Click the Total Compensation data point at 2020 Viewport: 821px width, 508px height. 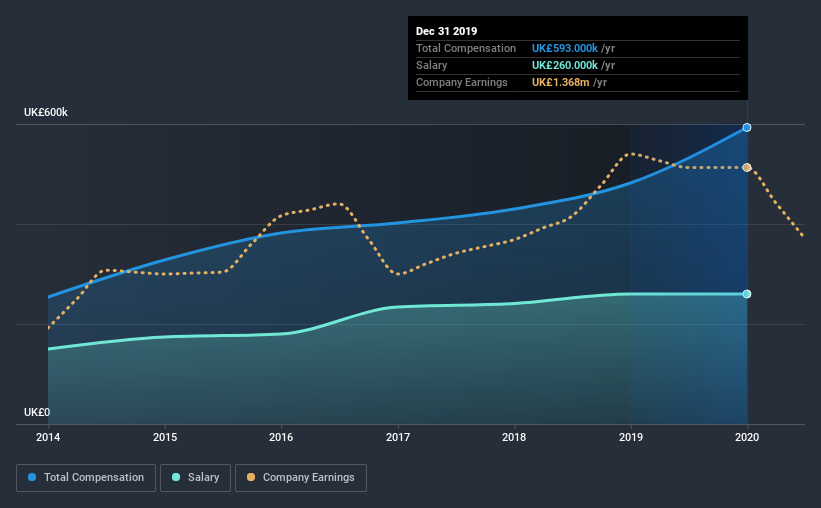[747, 128]
